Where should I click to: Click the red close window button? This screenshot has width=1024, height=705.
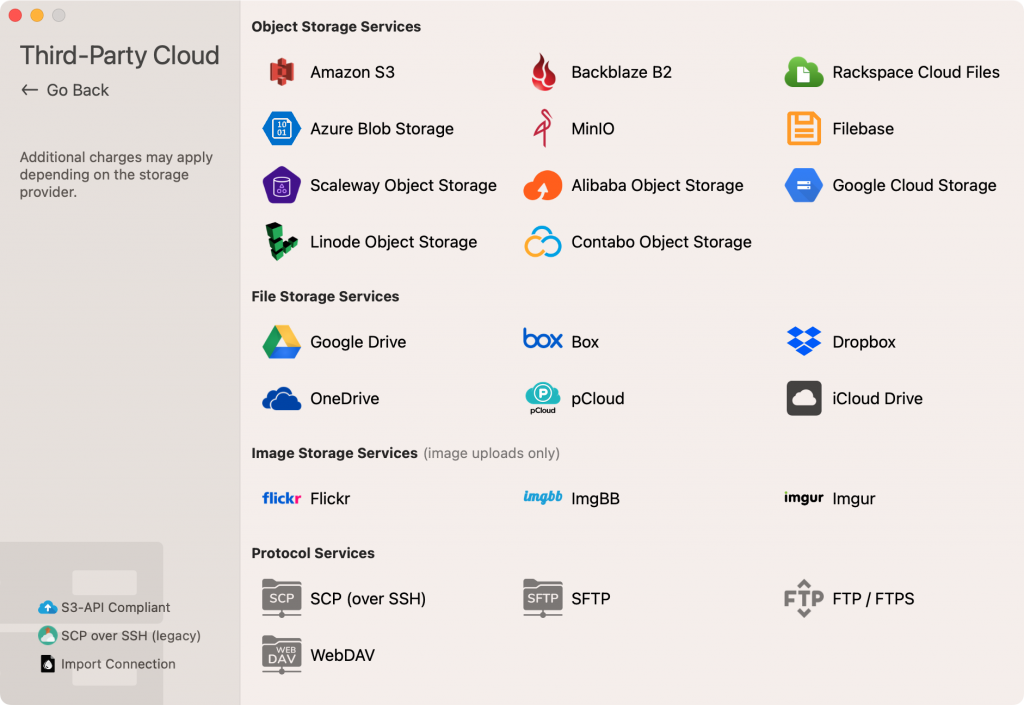click(x=15, y=15)
